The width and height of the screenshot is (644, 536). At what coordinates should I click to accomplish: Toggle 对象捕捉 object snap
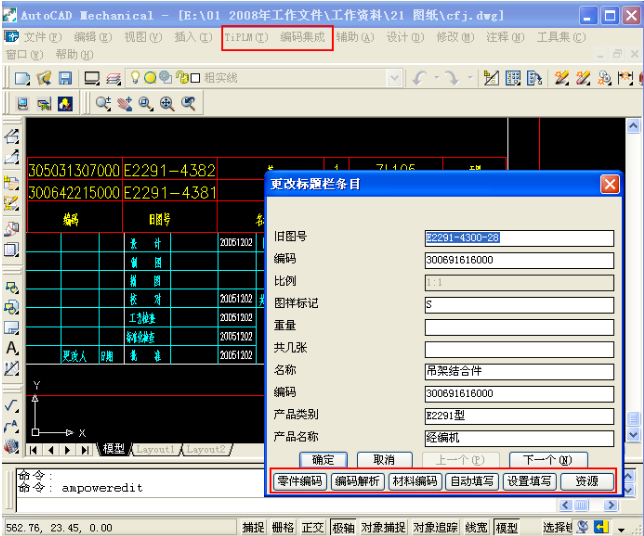pos(383,527)
